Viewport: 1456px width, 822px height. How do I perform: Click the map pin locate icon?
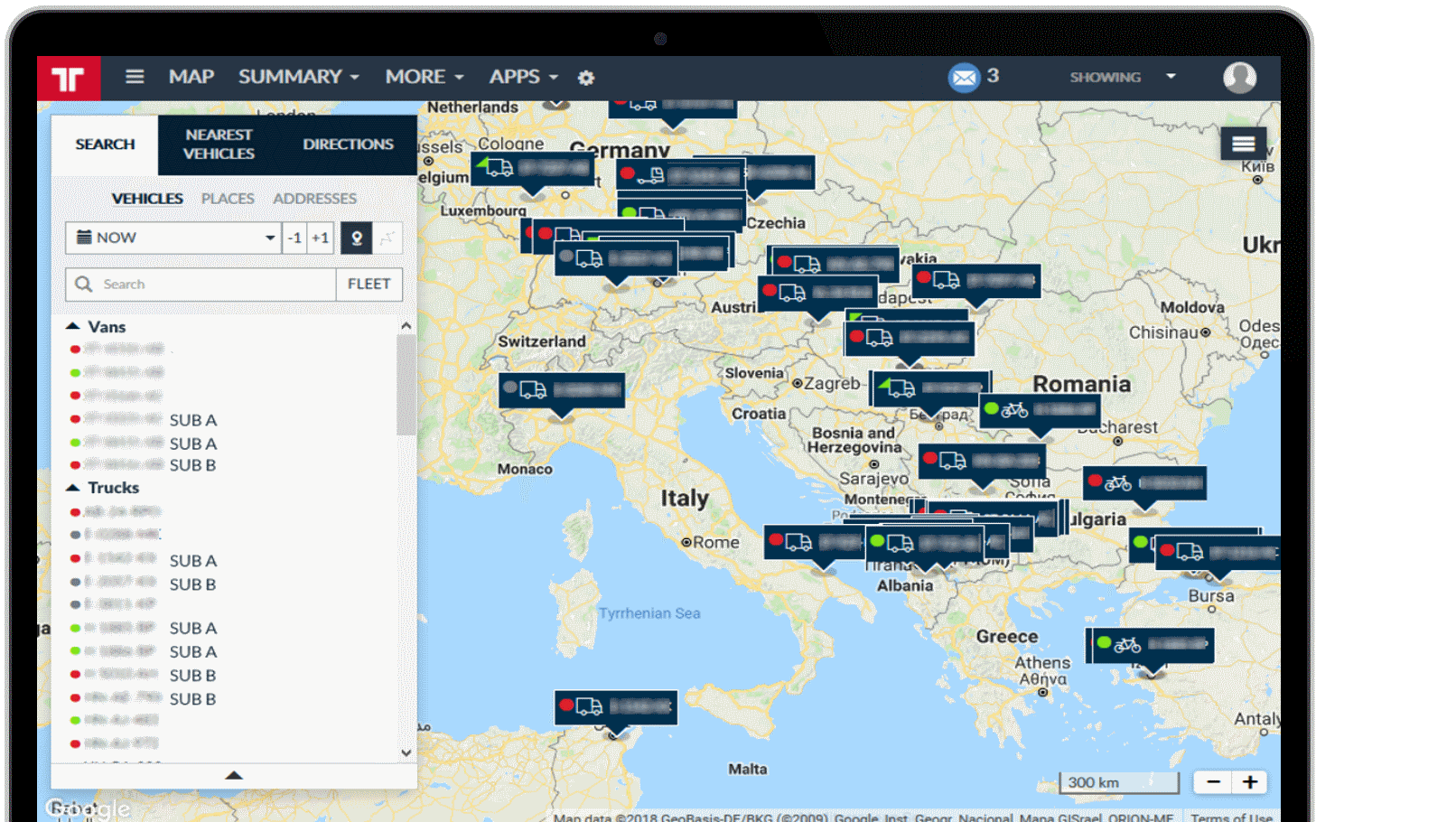click(357, 238)
